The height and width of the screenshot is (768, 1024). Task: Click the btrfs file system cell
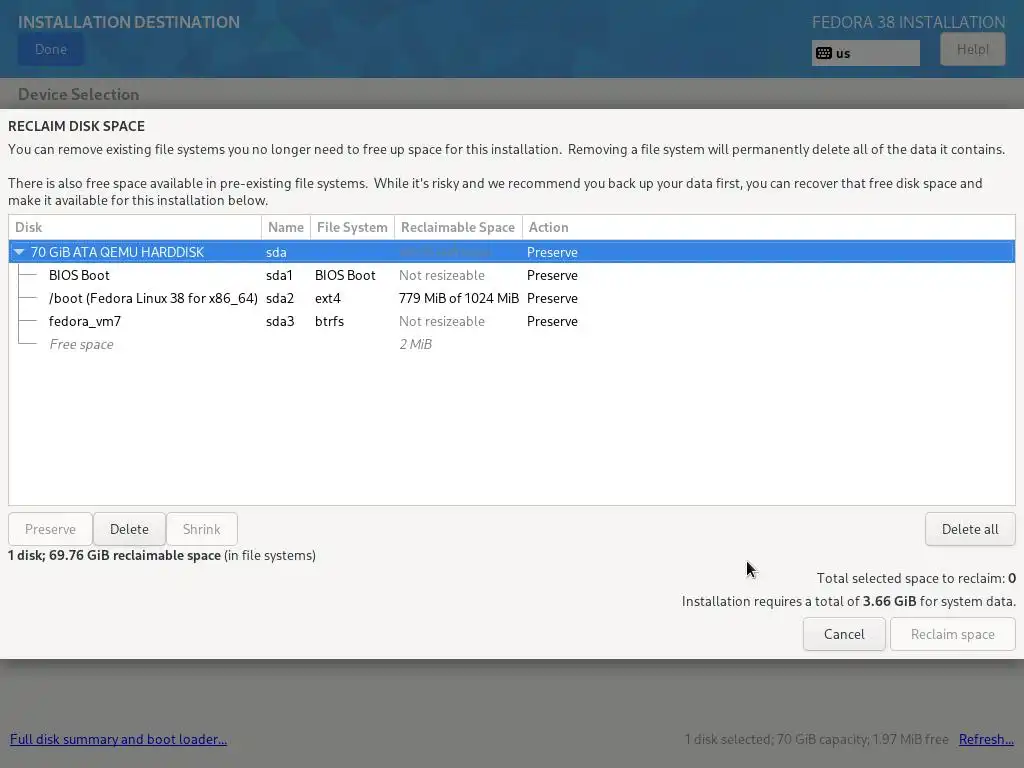click(x=329, y=321)
